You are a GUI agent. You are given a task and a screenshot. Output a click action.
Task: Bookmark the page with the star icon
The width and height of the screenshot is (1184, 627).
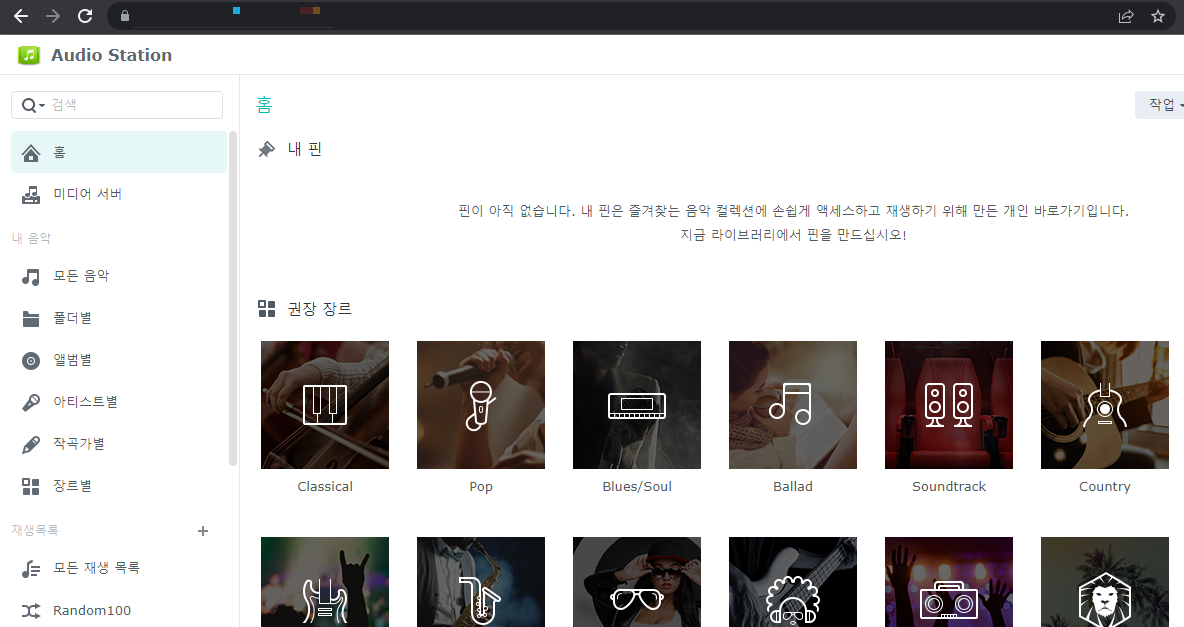coord(1158,16)
